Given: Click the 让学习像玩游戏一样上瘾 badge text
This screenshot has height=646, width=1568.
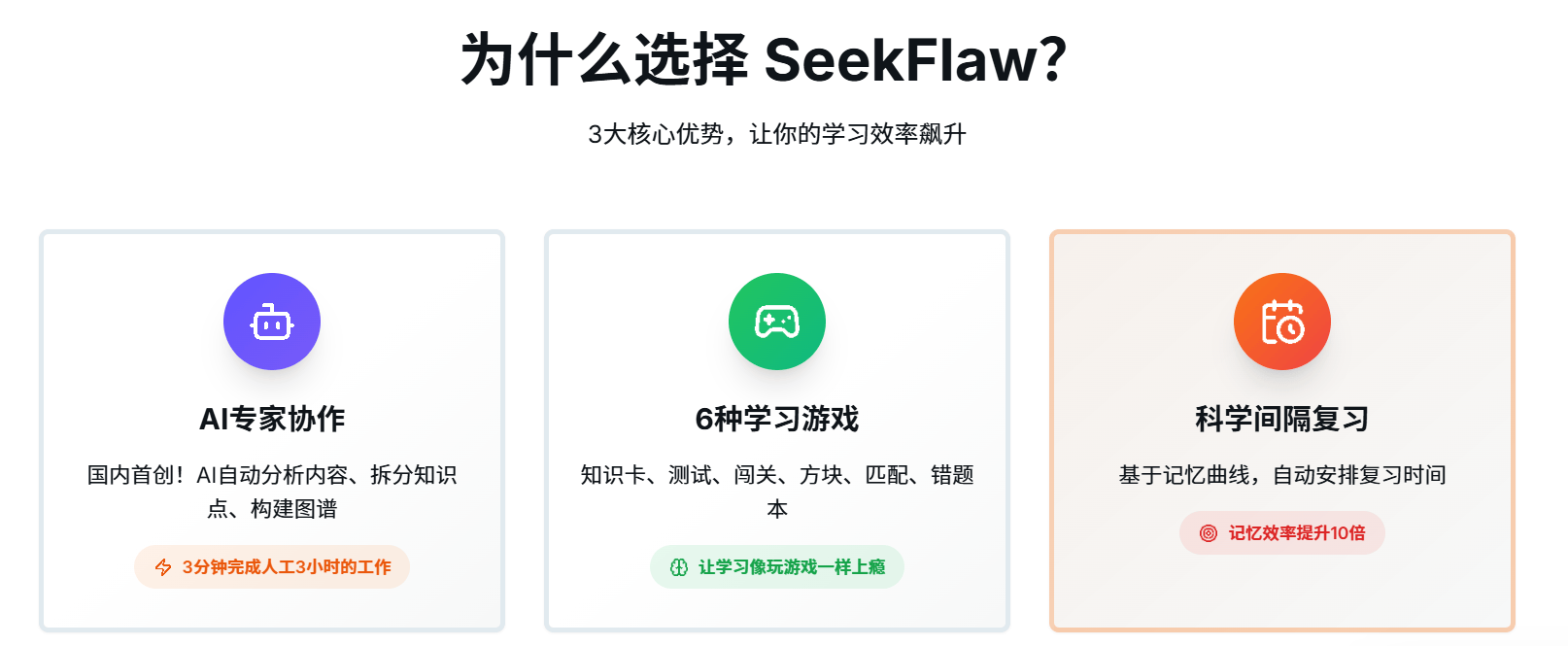Looking at the screenshot, I should pos(792,567).
